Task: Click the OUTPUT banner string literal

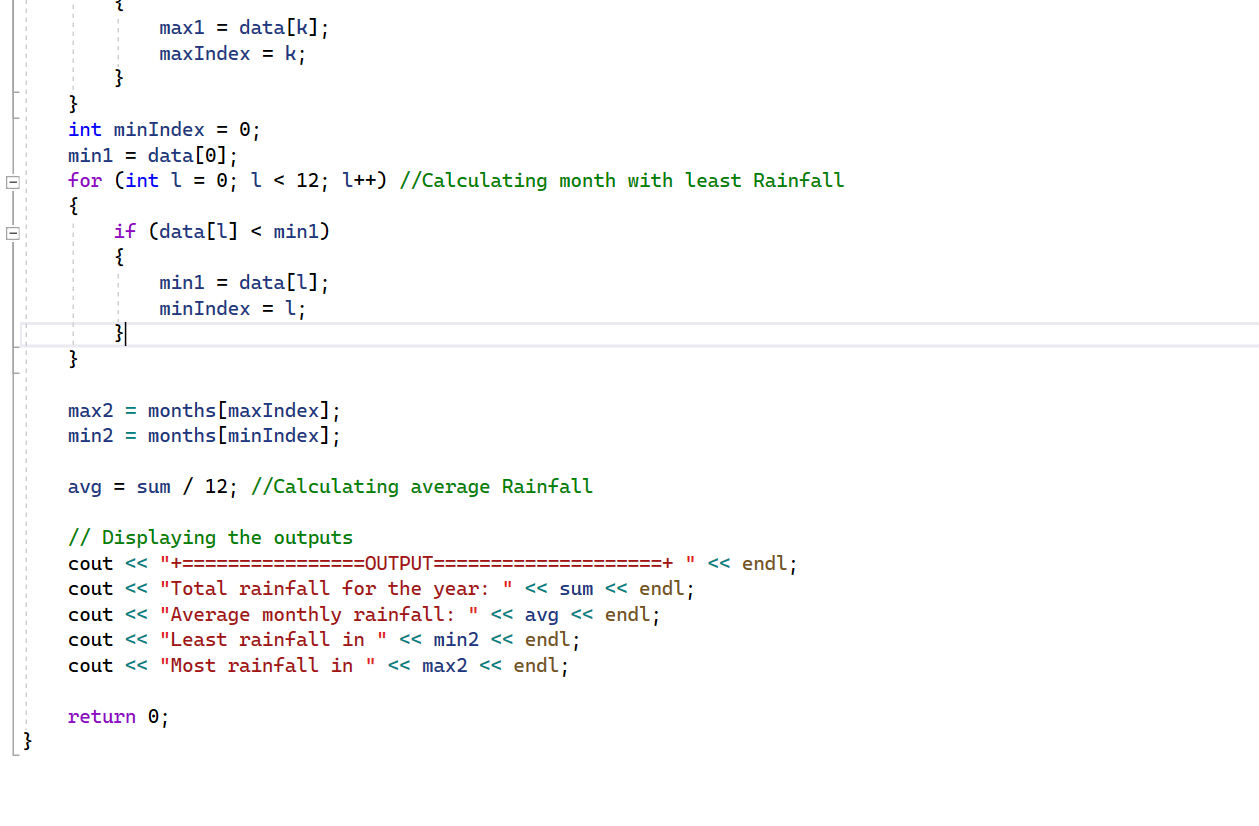Action: pos(427,564)
